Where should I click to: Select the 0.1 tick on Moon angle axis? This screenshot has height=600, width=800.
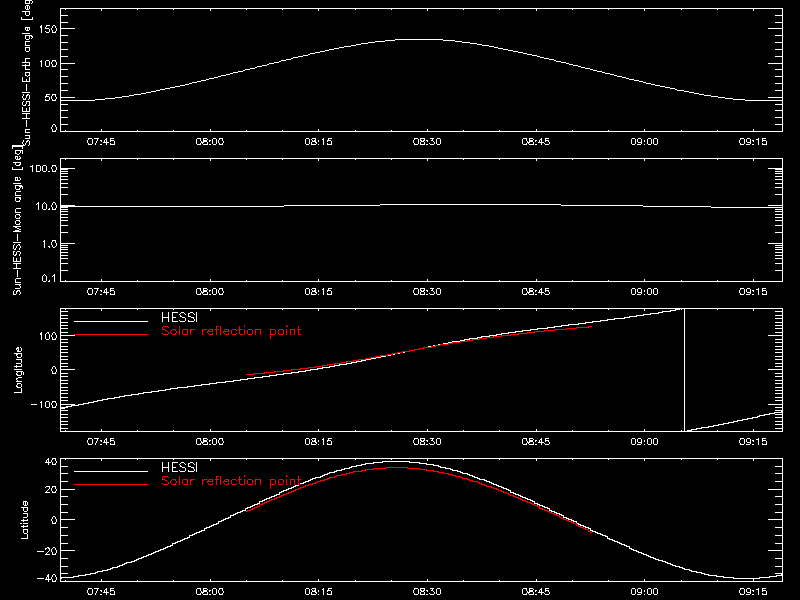tap(49, 278)
